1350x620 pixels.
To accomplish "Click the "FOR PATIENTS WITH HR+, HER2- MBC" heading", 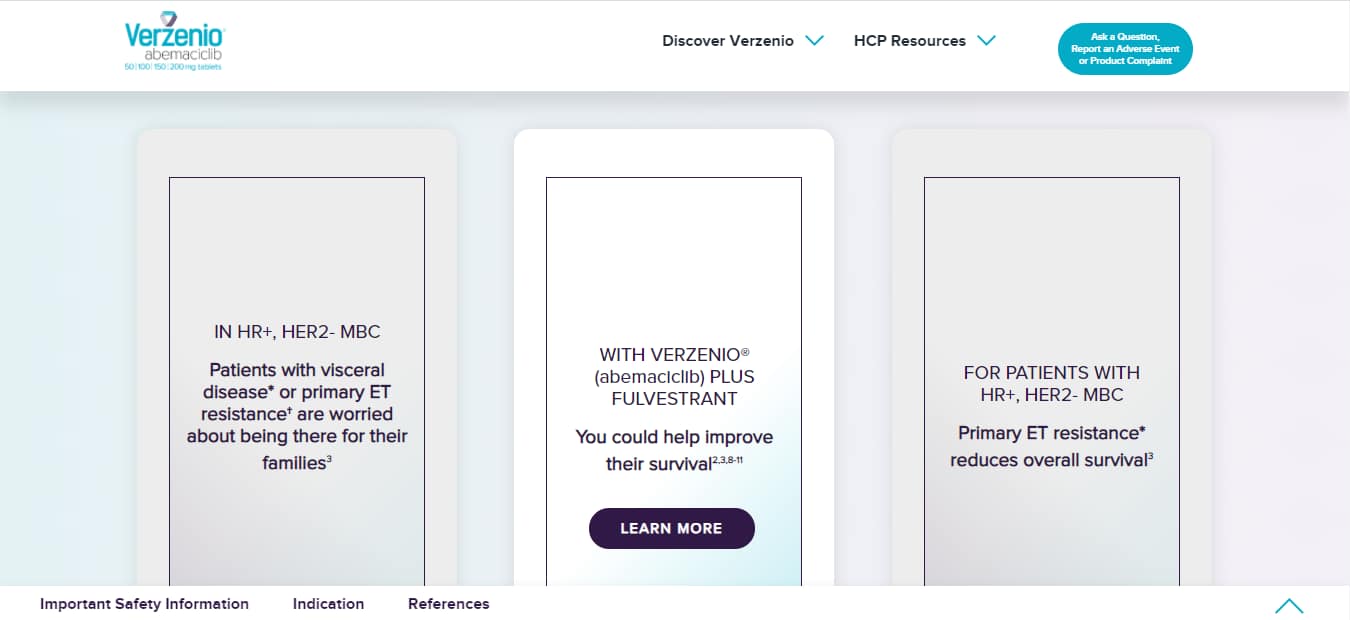I will click(x=1051, y=383).
